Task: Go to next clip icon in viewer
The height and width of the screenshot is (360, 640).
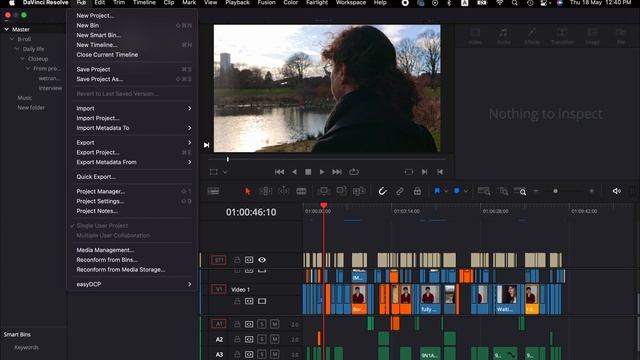Action: coord(424,172)
